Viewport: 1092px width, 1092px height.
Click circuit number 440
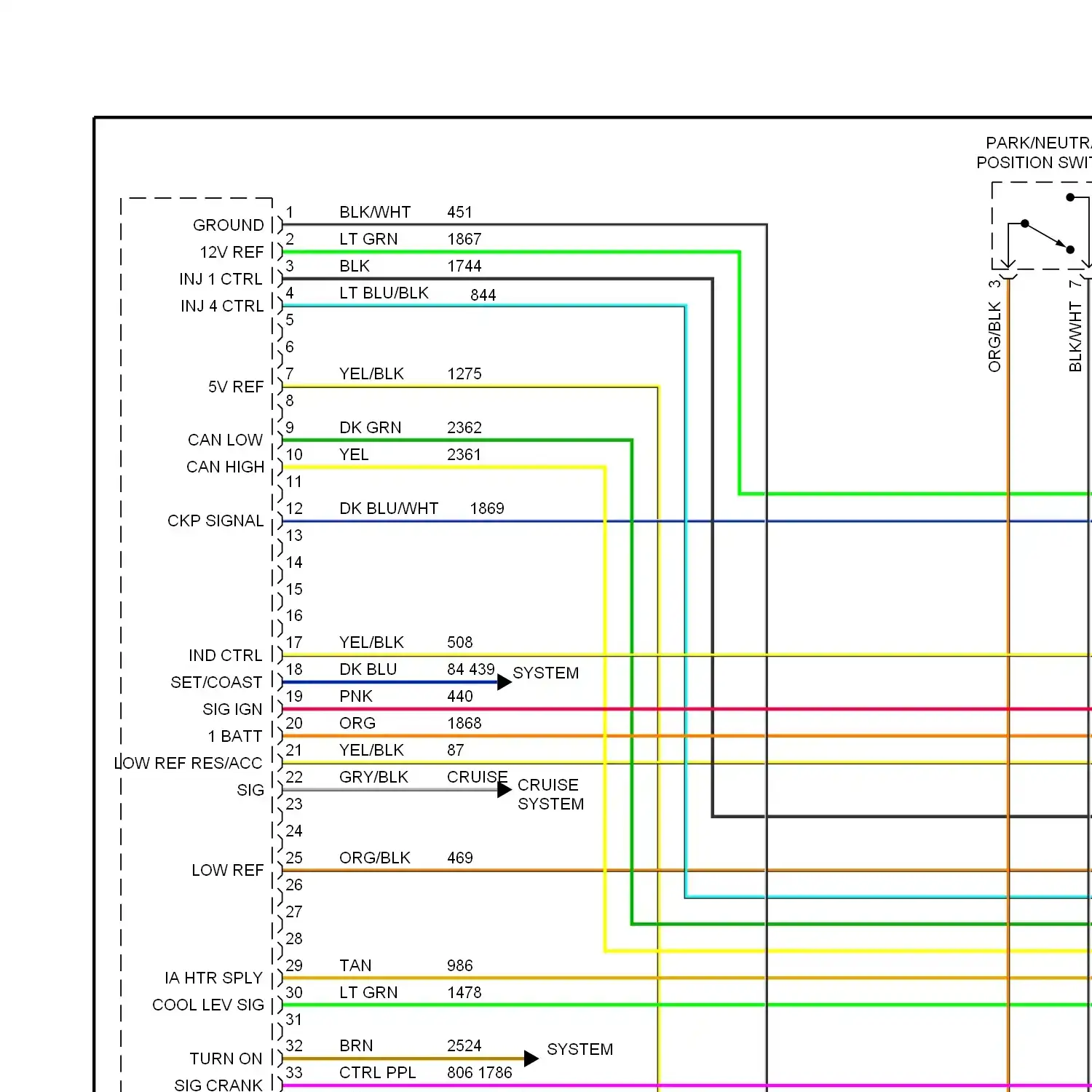pyautogui.click(x=459, y=696)
